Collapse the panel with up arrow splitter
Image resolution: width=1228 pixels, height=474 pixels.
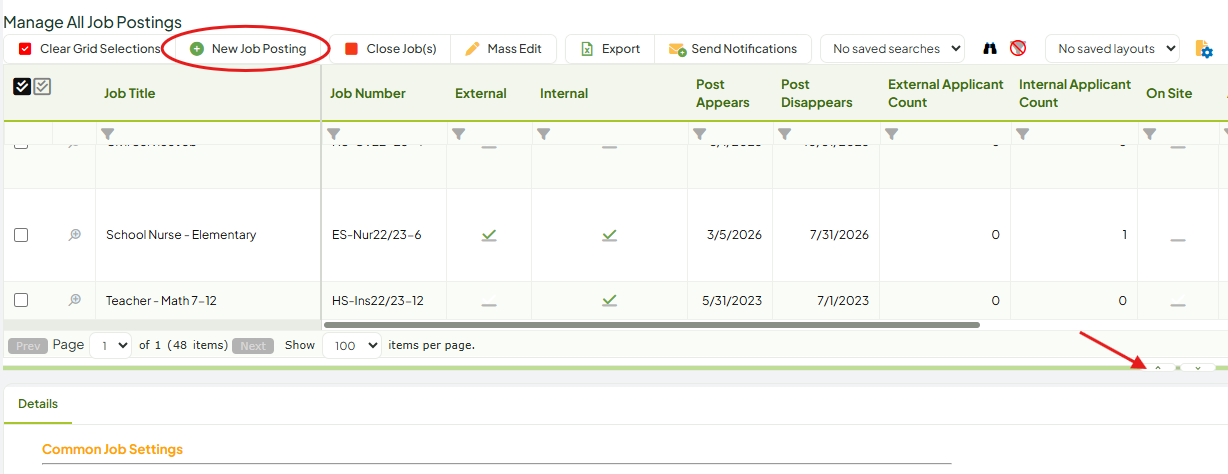coord(1158,368)
